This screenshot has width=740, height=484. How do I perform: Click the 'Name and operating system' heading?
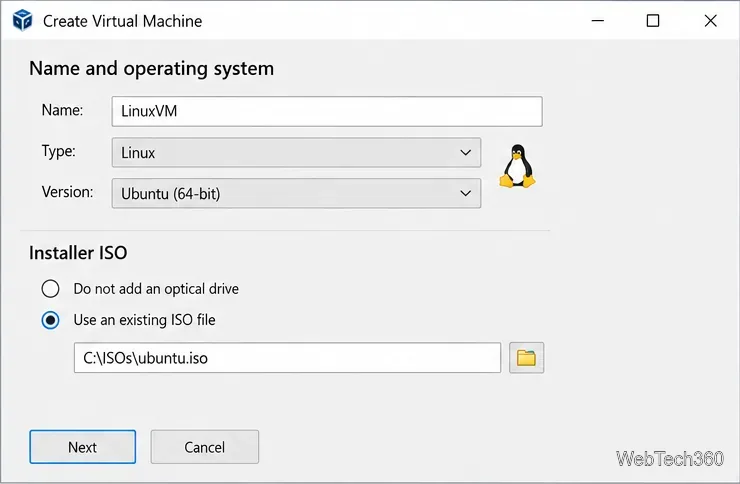[151, 68]
